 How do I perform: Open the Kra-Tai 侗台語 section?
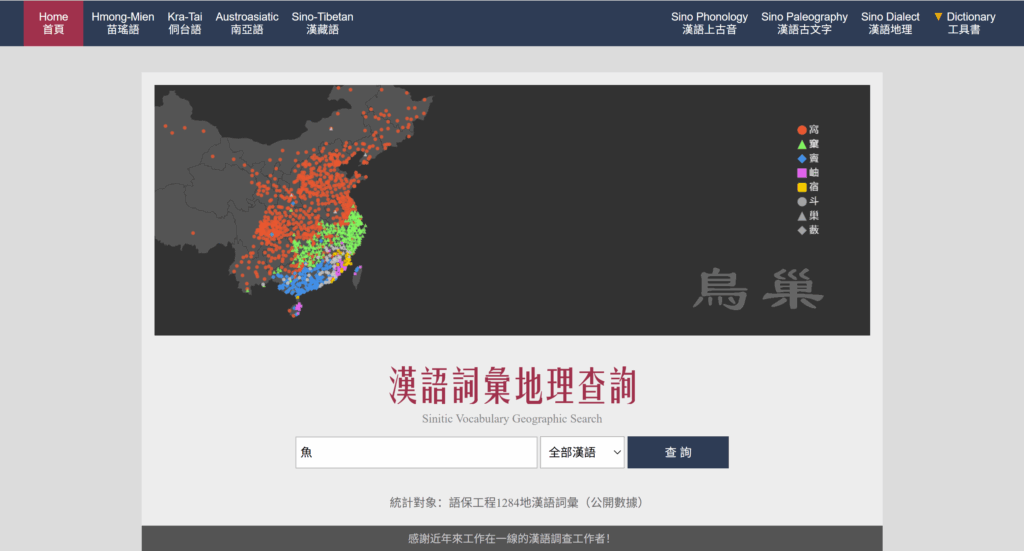(x=185, y=23)
